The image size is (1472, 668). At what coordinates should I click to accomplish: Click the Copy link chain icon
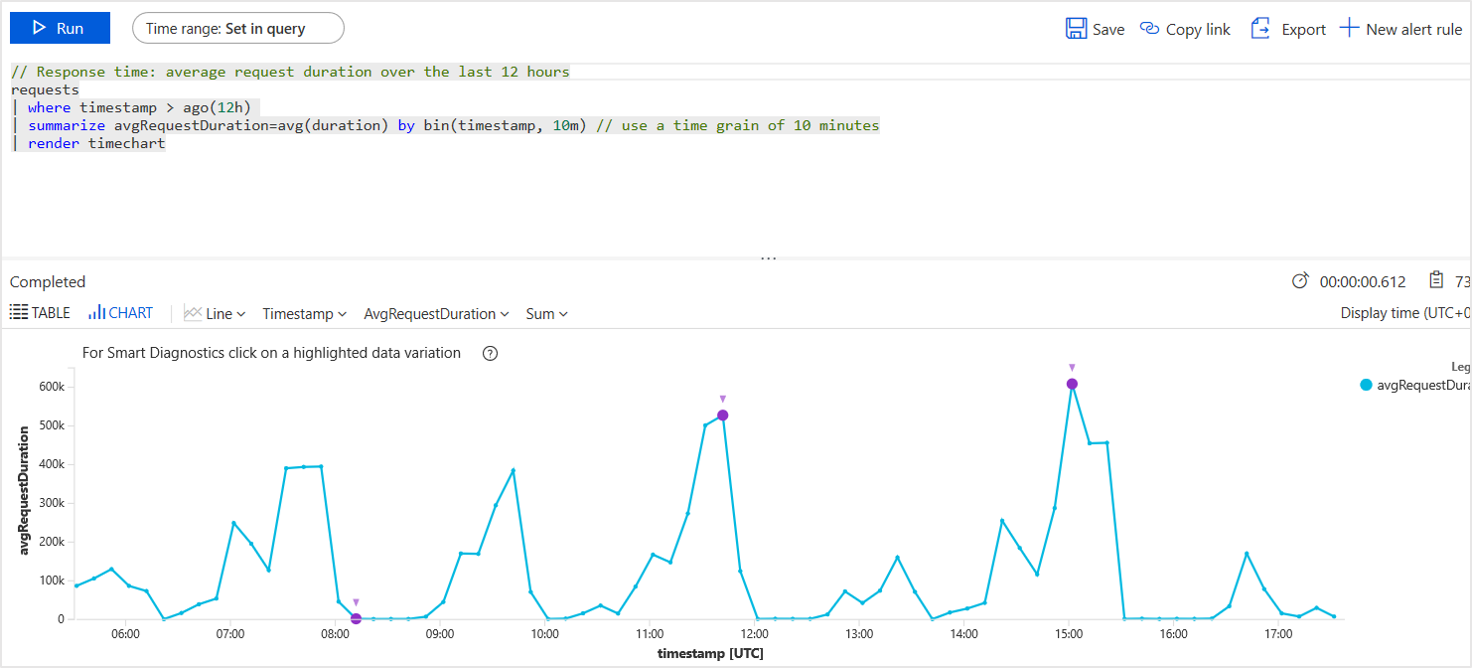click(1150, 28)
